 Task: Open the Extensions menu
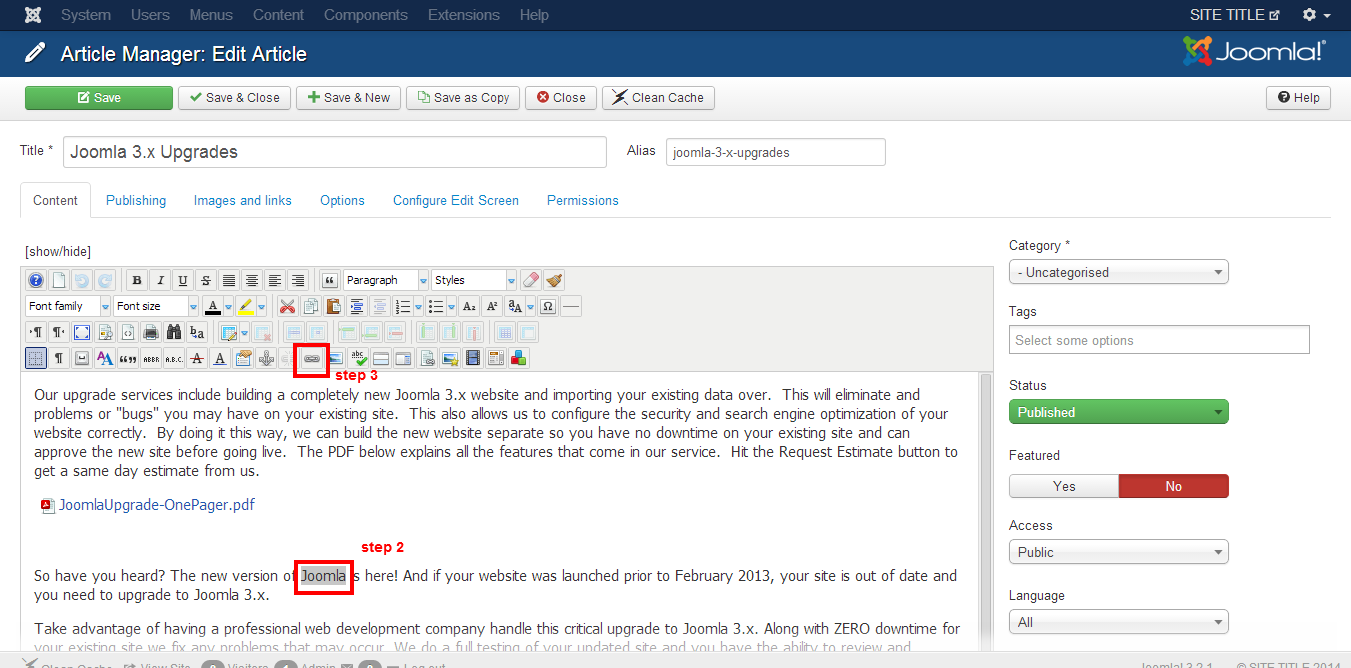[464, 15]
